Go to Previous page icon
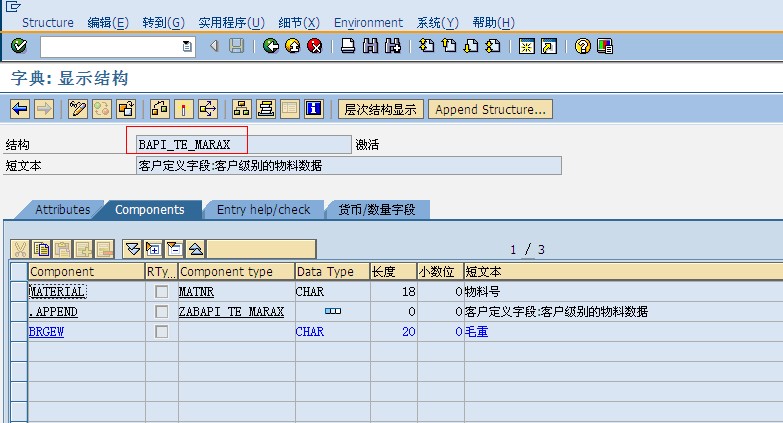Image resolution: width=783 pixels, height=423 pixels. click(449, 46)
